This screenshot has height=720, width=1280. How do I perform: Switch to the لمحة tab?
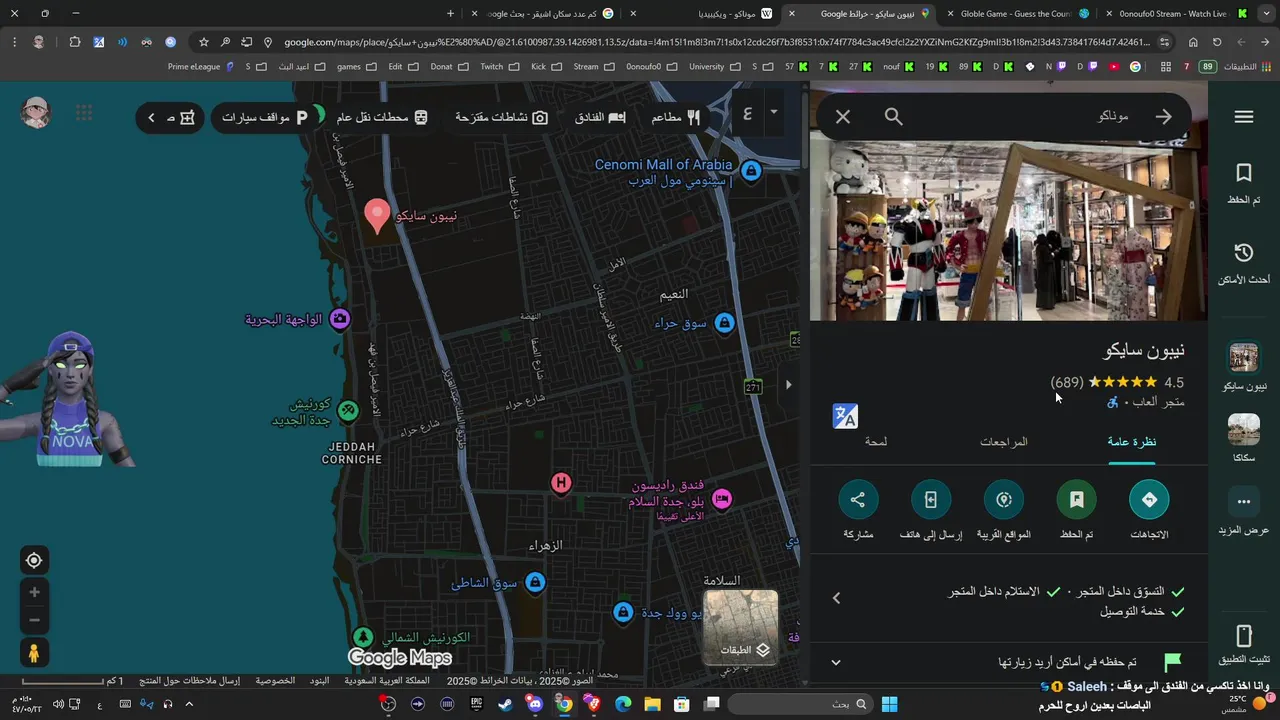[876, 442]
